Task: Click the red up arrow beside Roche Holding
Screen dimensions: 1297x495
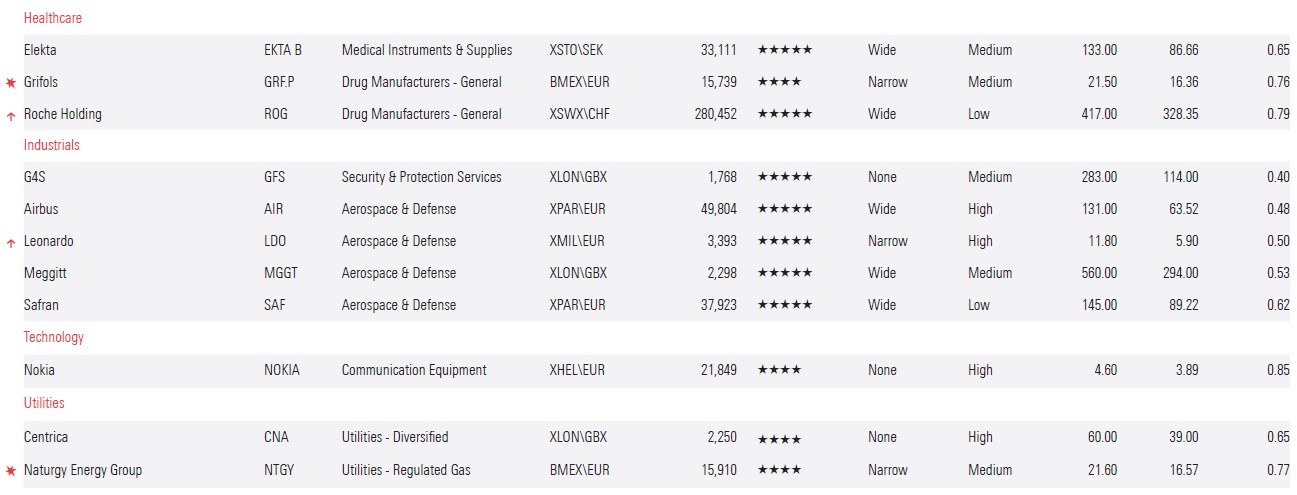Action: coord(11,115)
